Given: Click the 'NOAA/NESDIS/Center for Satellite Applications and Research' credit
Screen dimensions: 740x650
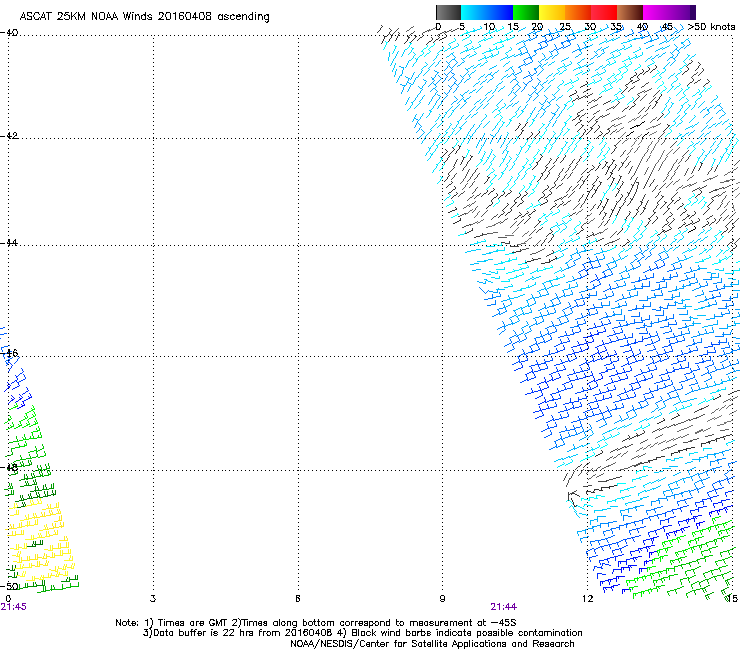Looking at the screenshot, I should coord(432,644).
